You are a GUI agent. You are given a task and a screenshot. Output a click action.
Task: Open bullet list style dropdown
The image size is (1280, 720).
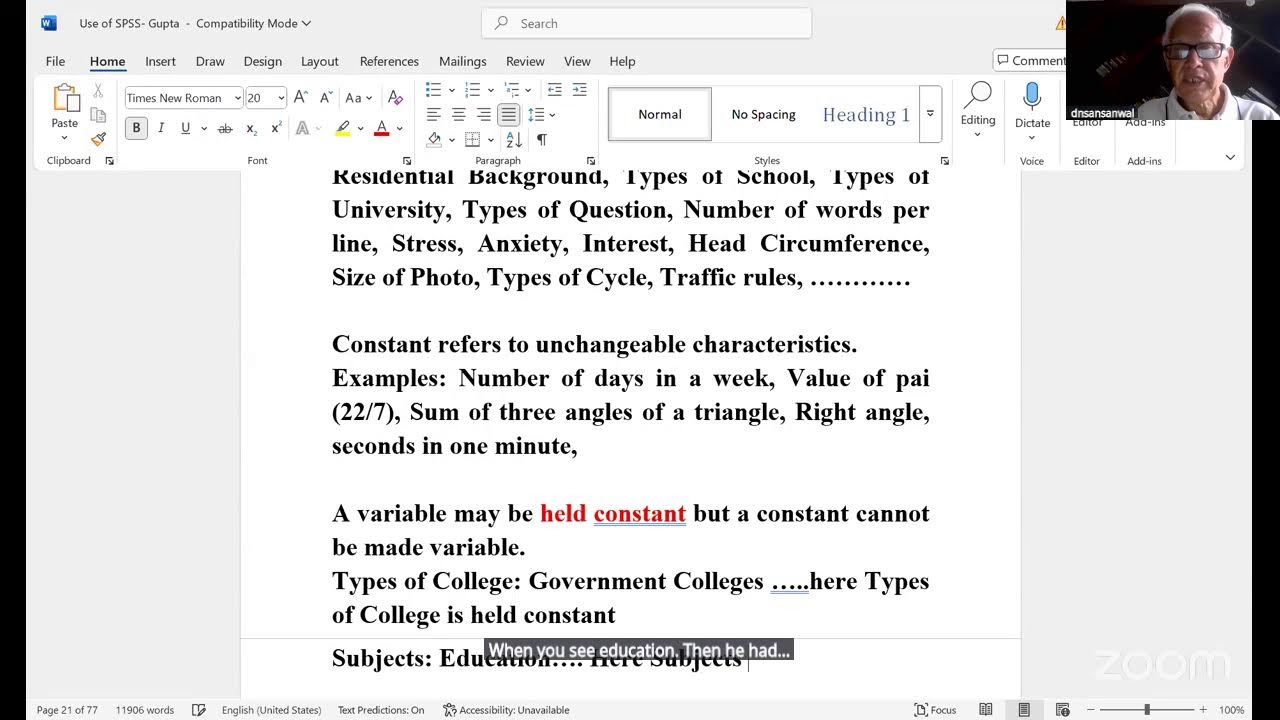point(452,90)
